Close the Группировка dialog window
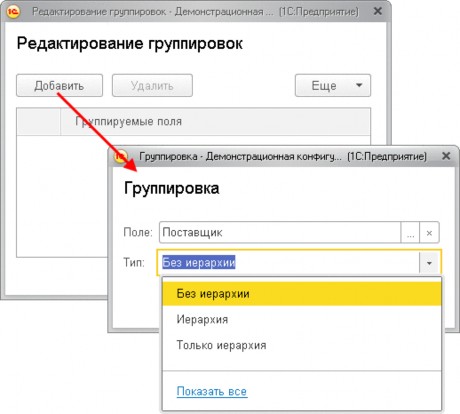The height and width of the screenshot is (414, 460). 446,156
